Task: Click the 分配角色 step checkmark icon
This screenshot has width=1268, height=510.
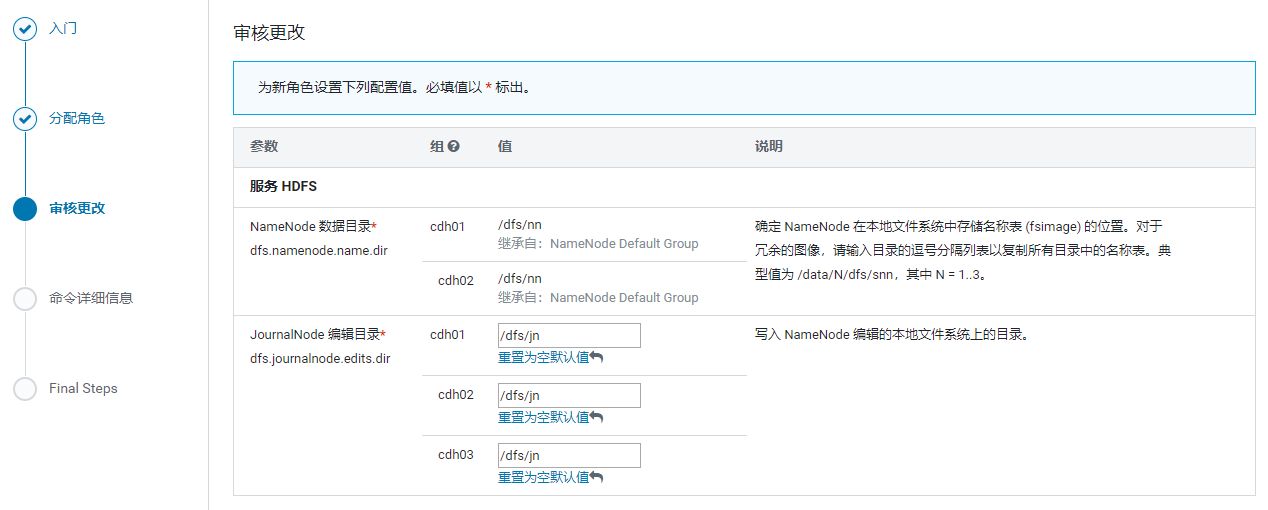Action: 25,119
